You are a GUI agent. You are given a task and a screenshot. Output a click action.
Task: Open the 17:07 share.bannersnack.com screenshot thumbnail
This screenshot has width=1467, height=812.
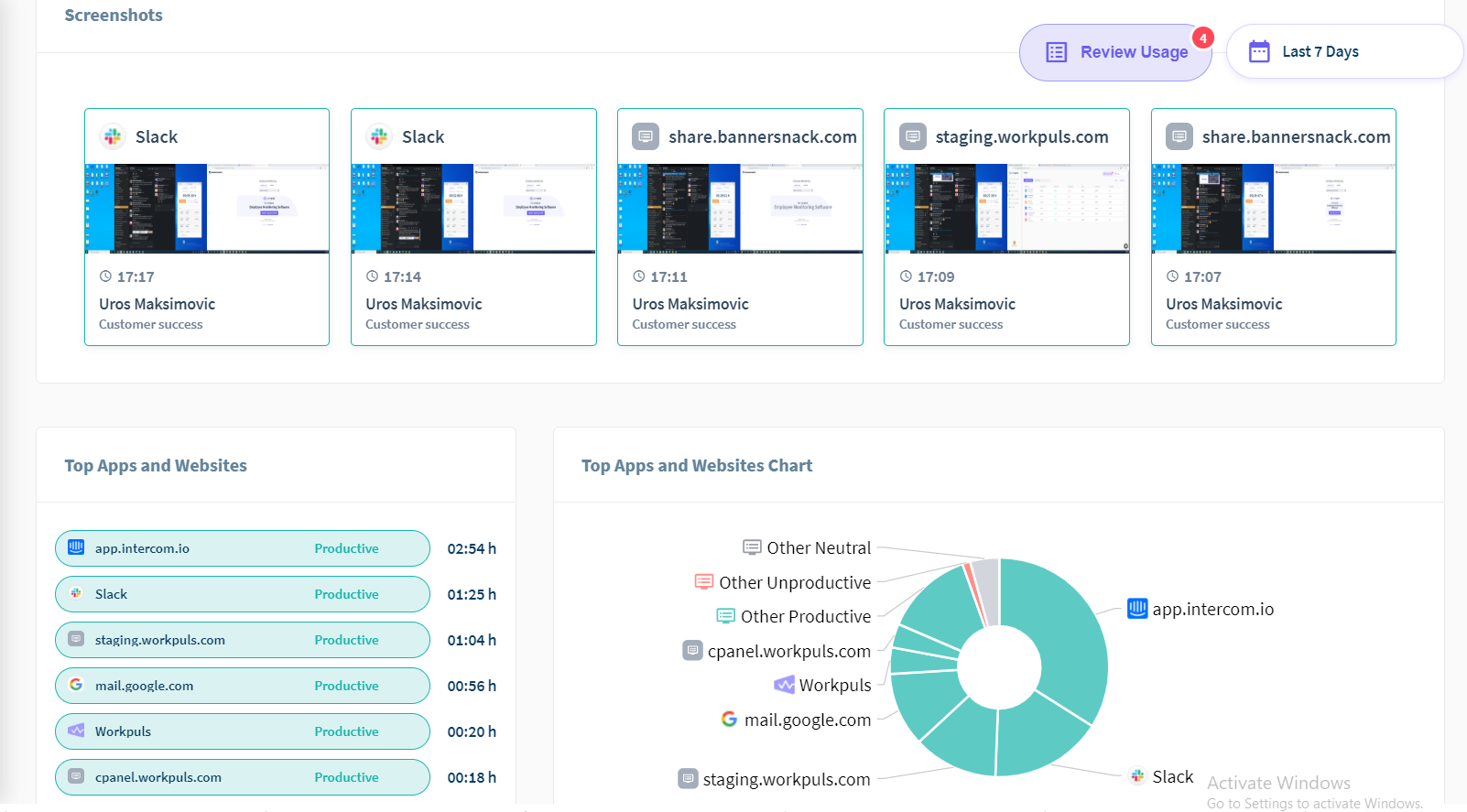[x=1273, y=209]
